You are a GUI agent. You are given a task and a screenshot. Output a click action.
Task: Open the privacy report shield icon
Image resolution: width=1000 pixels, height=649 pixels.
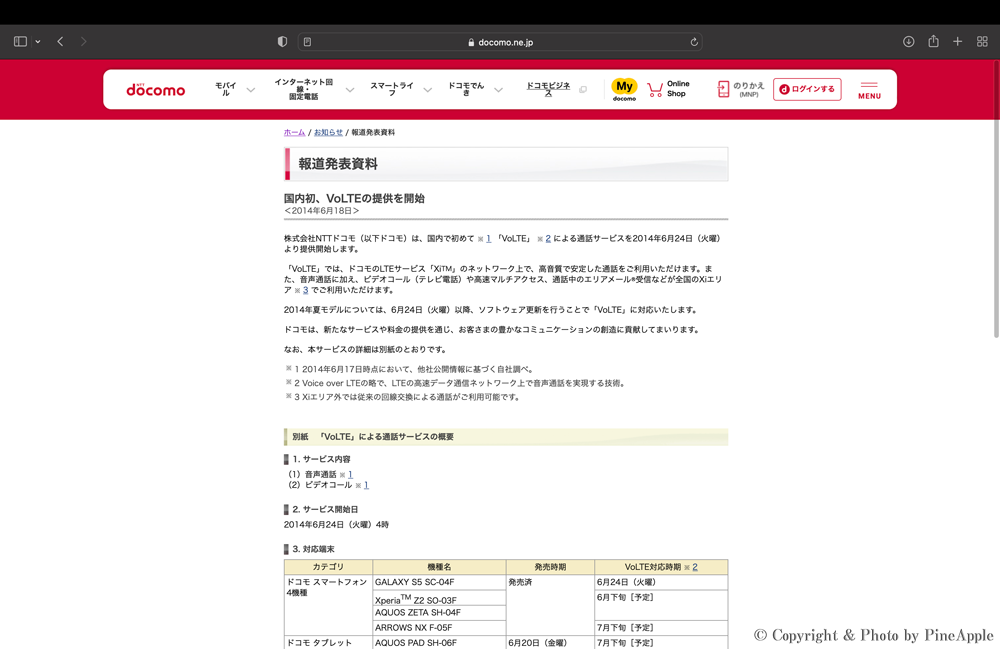tap(282, 42)
